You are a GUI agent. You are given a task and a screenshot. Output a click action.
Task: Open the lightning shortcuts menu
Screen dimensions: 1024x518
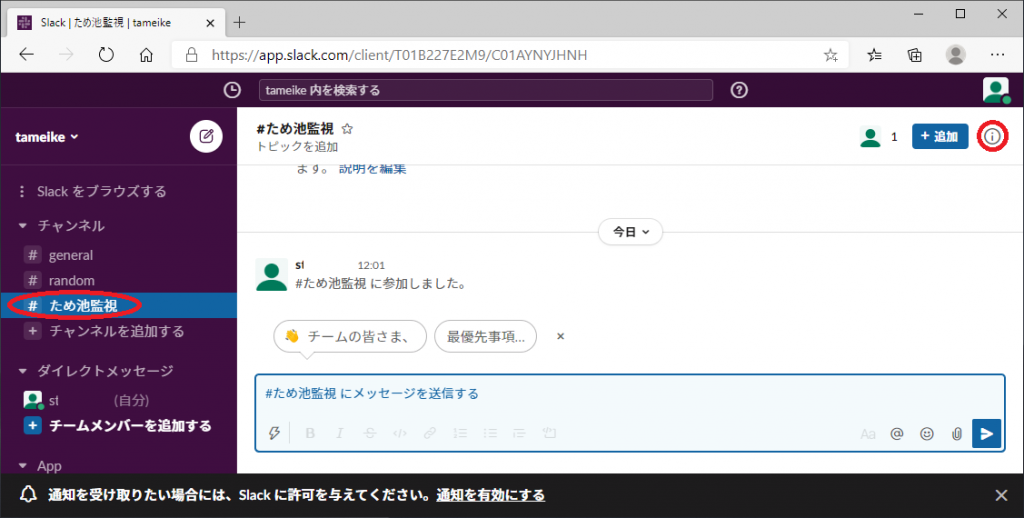click(274, 433)
